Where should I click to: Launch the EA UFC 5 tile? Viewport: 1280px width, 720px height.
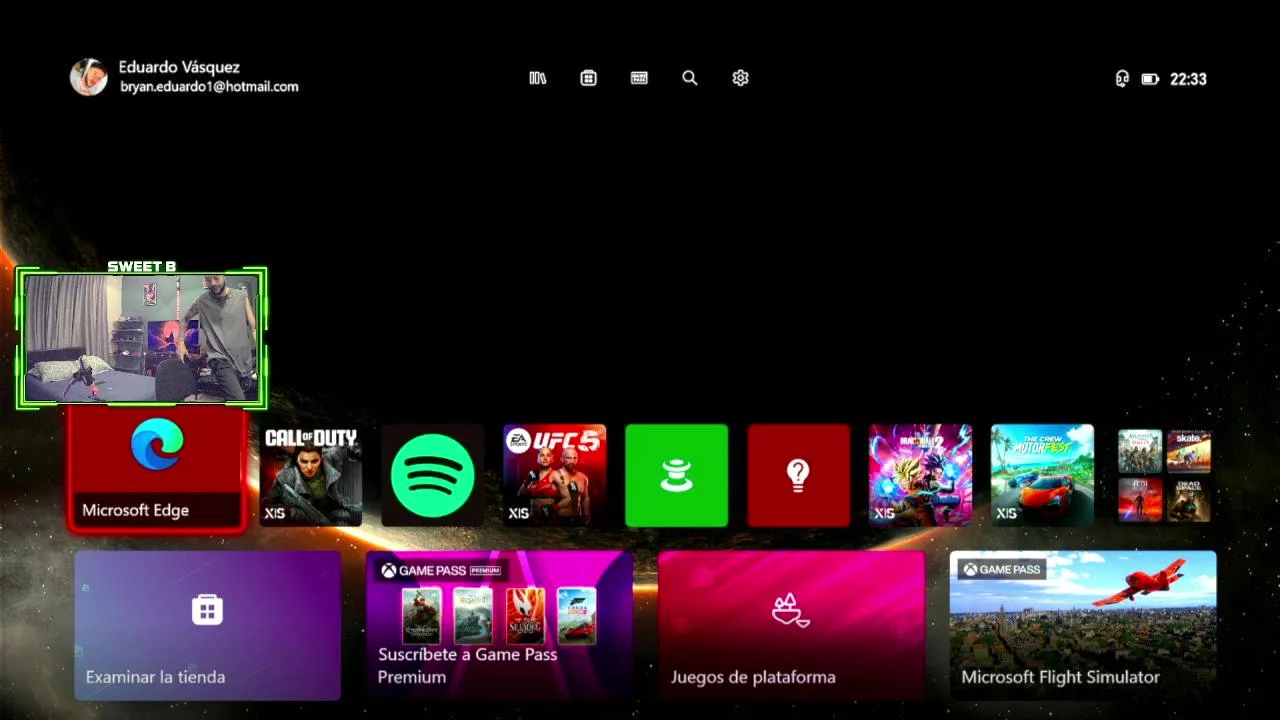[x=555, y=475]
